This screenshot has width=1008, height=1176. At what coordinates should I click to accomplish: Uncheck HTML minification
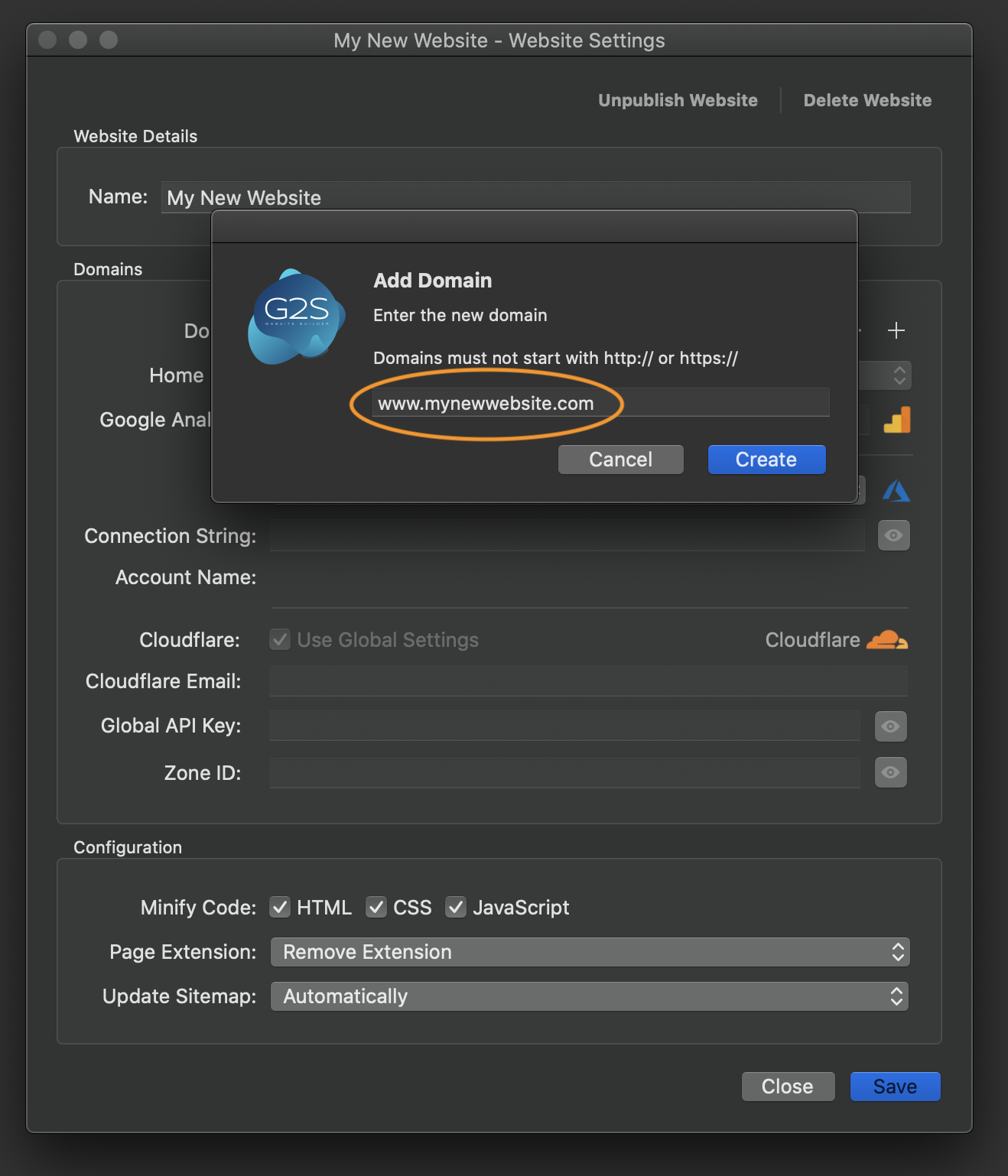(280, 907)
